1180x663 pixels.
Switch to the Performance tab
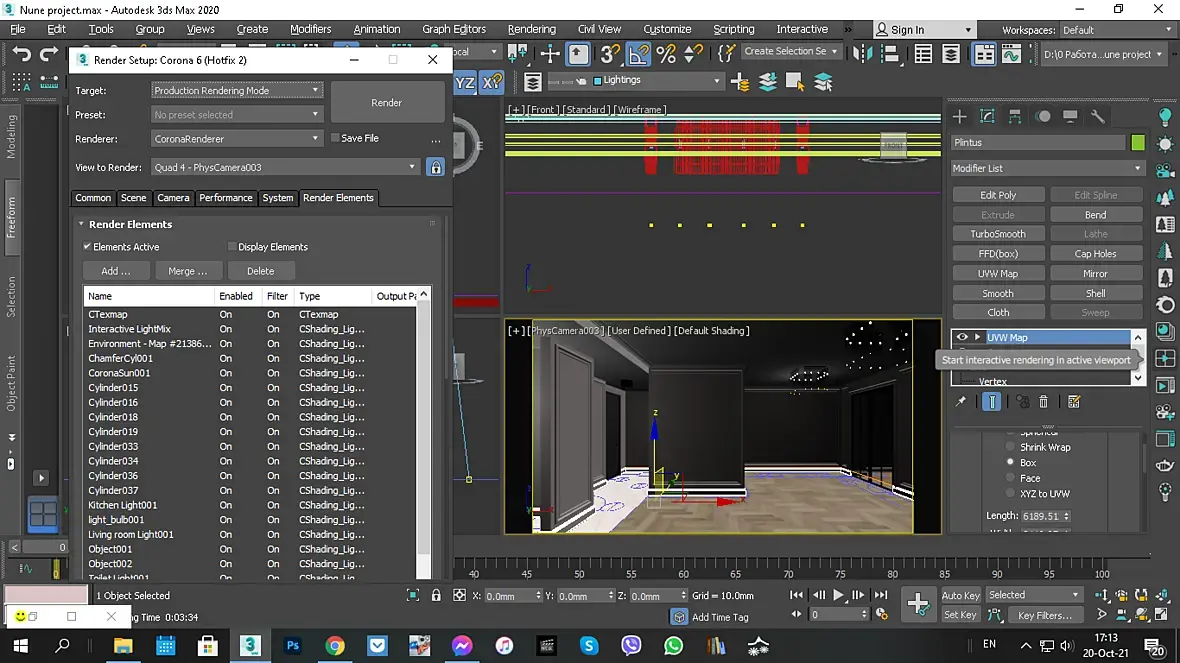225,198
